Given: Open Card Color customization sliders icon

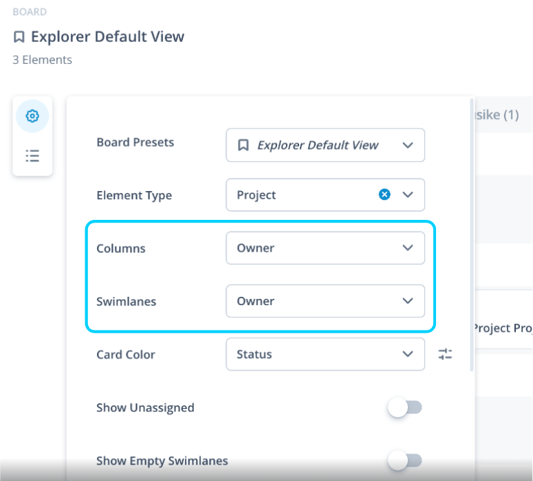Looking at the screenshot, I should click(x=445, y=354).
